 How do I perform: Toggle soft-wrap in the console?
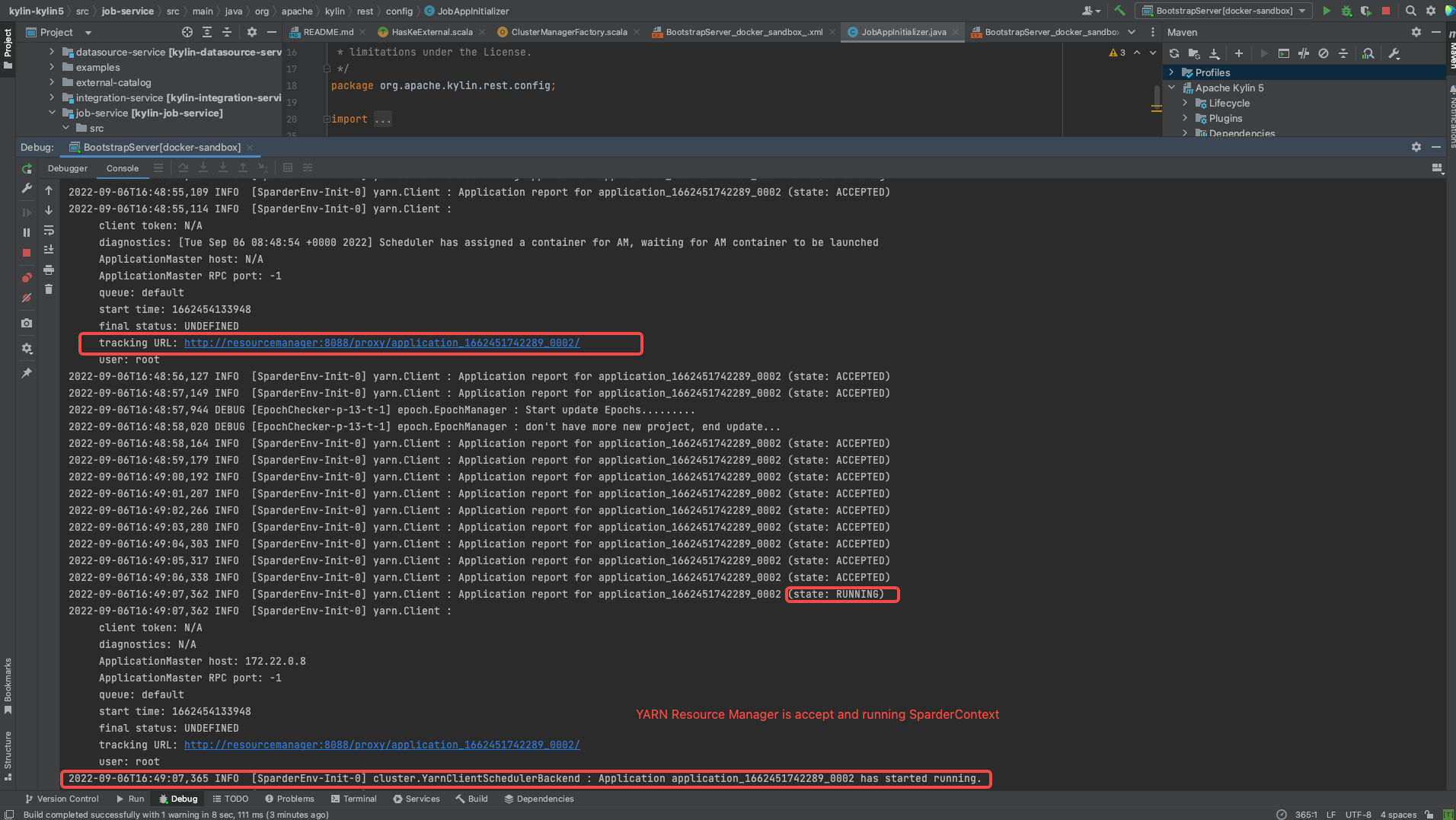(x=49, y=231)
